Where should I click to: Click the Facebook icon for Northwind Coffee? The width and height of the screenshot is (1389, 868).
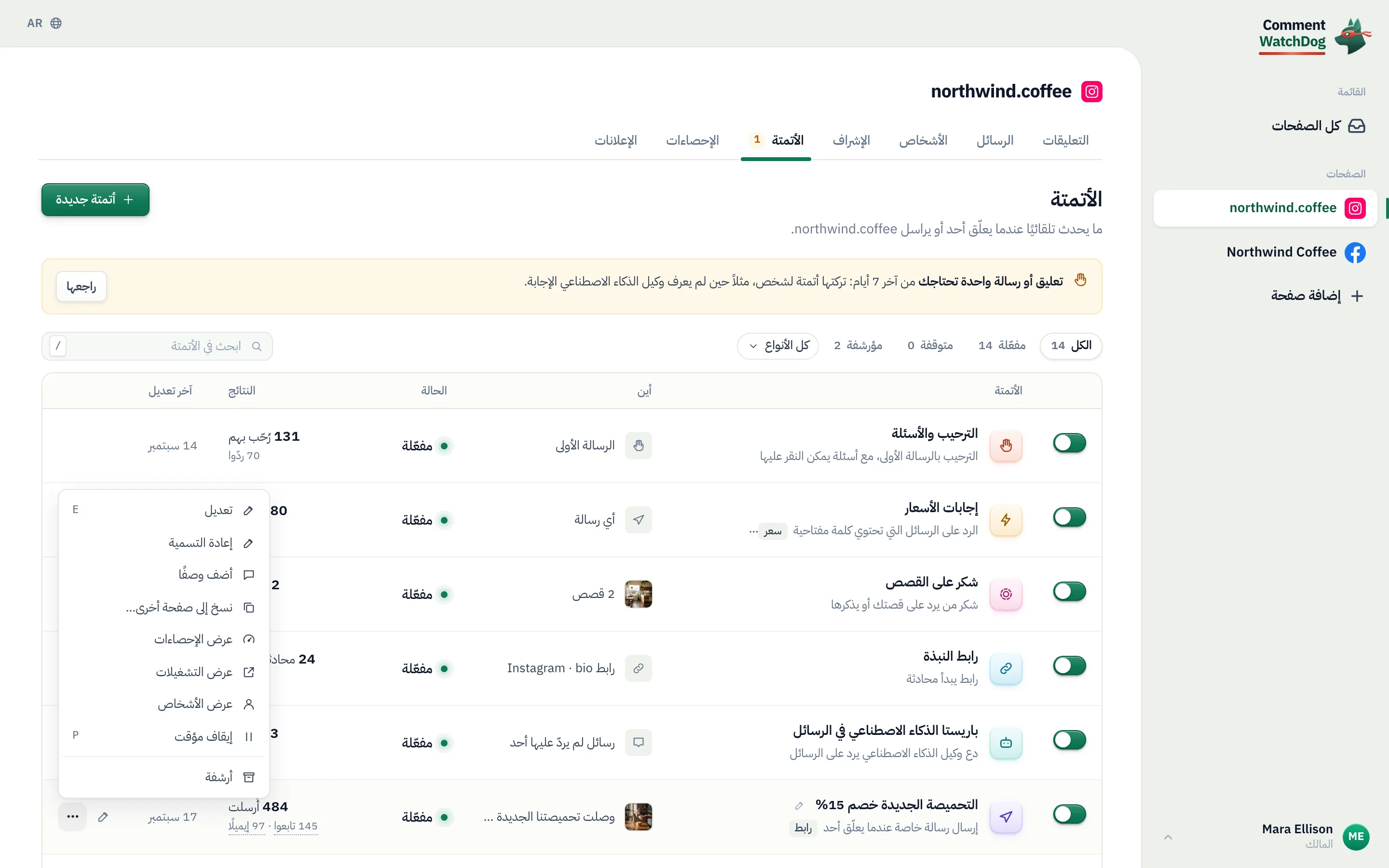(1355, 252)
